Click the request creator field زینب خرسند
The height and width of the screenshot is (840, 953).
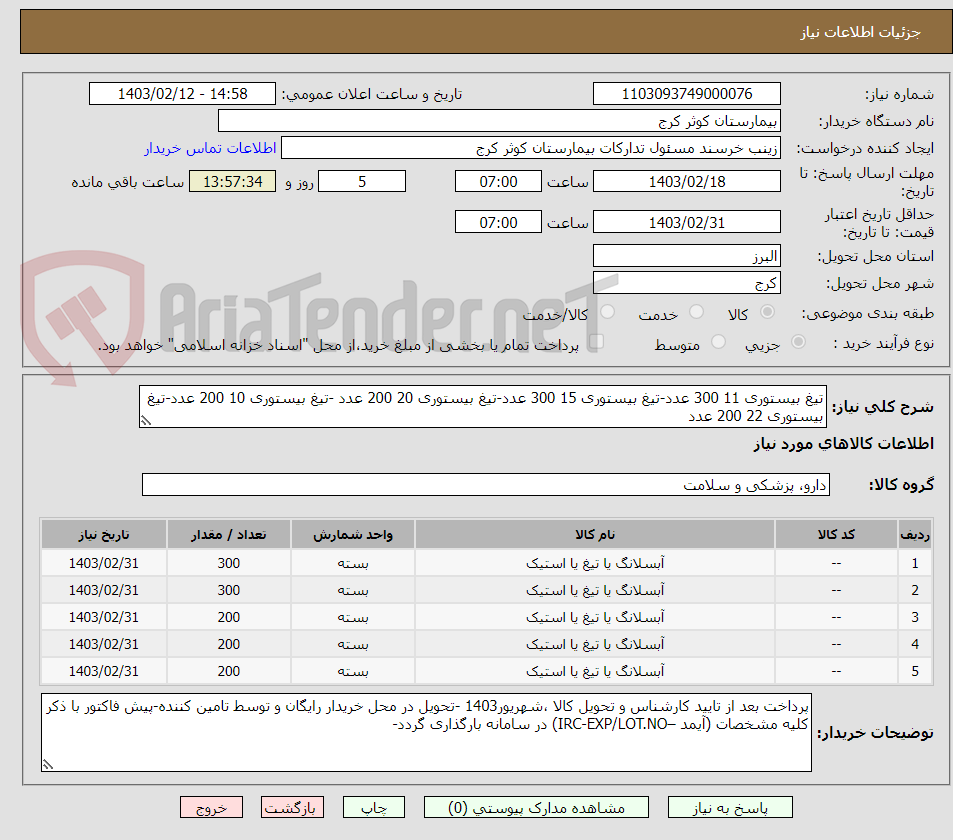[x=531, y=148]
